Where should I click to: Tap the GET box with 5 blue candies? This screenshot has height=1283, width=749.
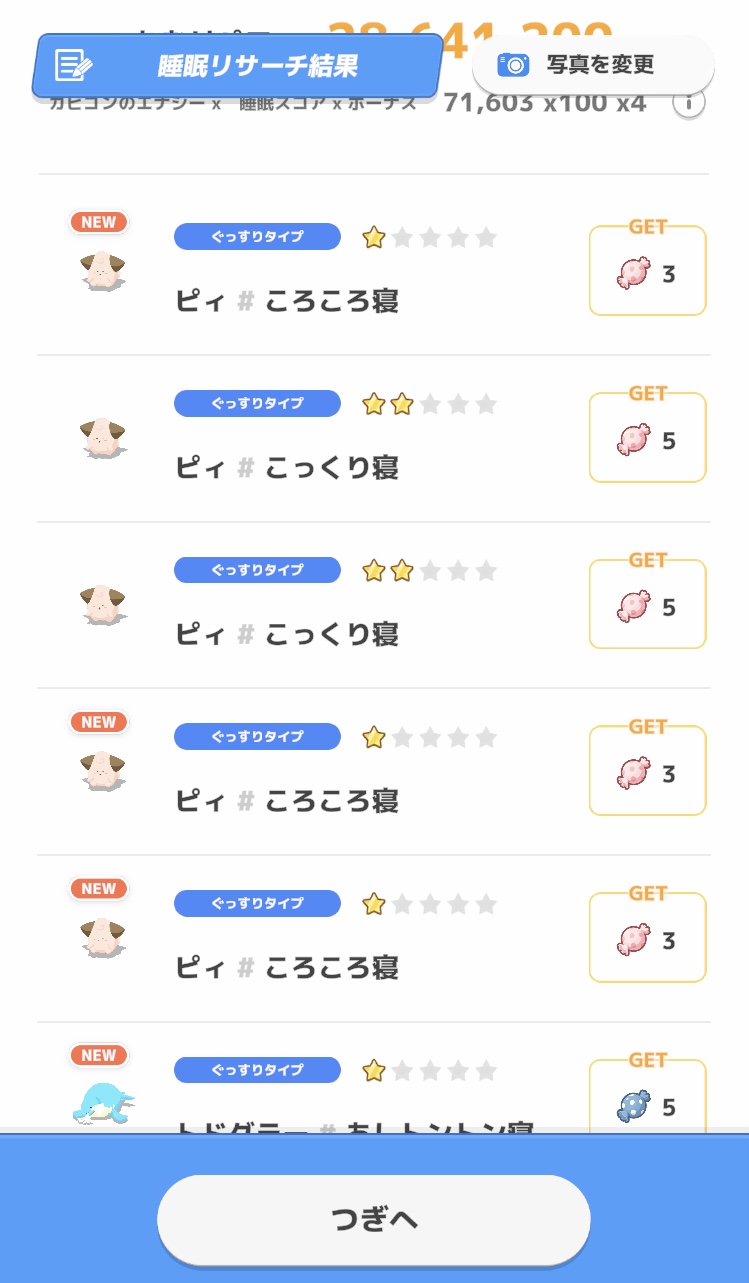(x=648, y=1100)
